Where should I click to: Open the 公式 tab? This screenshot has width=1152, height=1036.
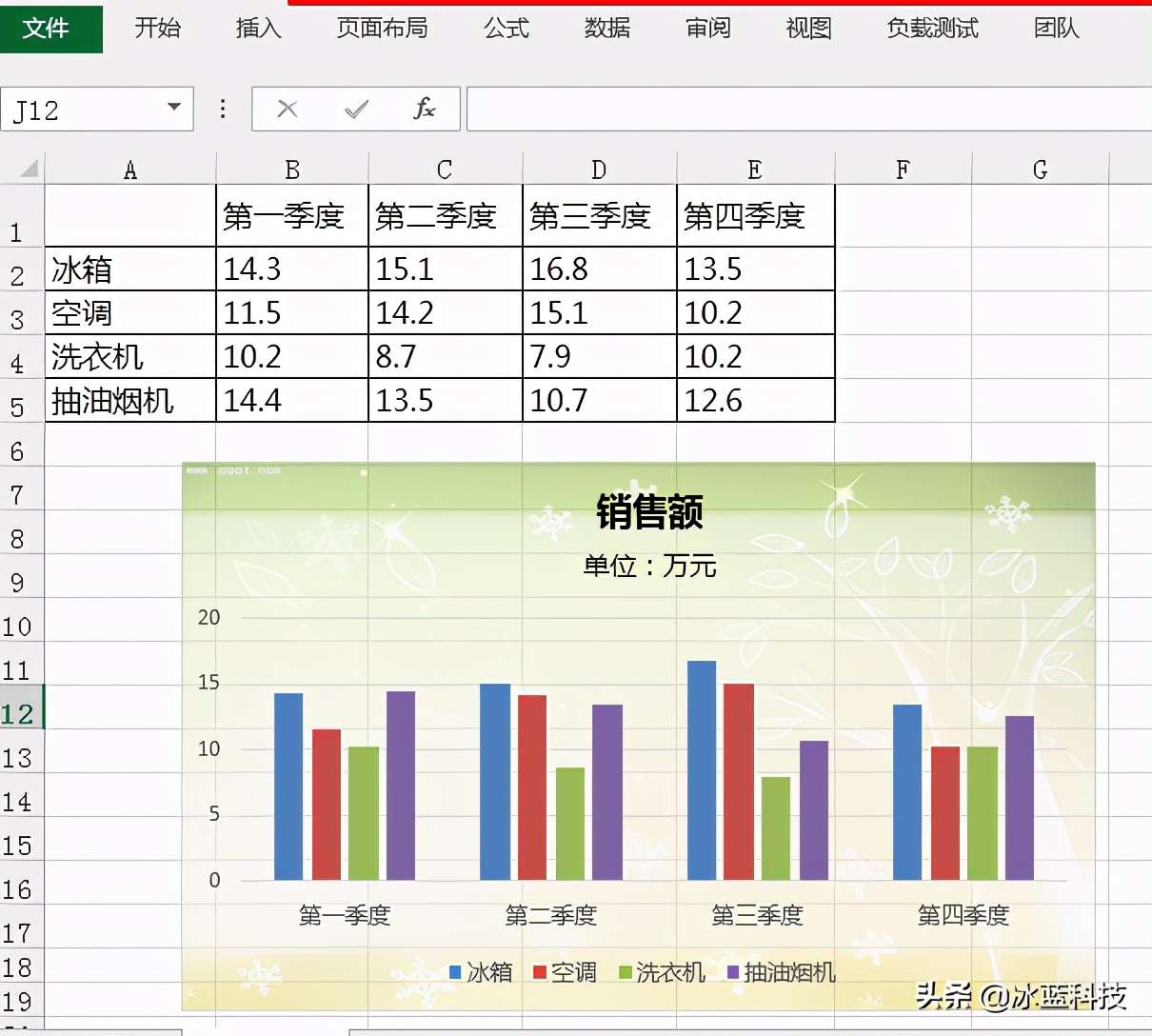(506, 29)
